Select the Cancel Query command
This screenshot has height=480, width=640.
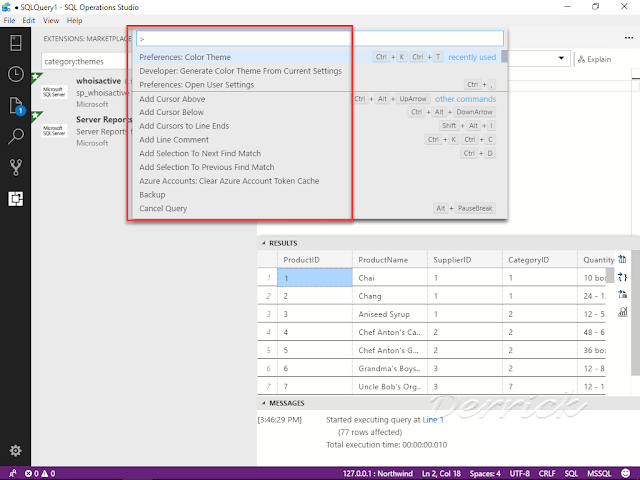click(317, 209)
